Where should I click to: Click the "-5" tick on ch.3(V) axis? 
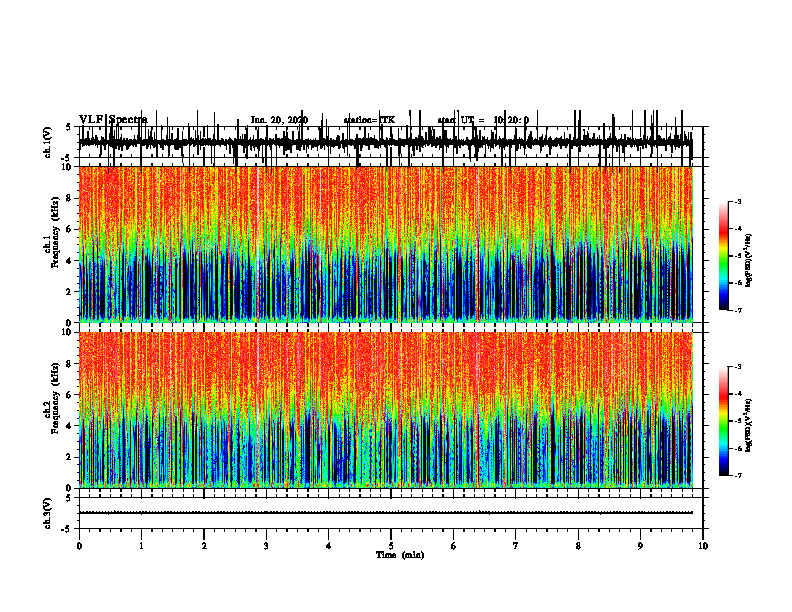(x=68, y=529)
